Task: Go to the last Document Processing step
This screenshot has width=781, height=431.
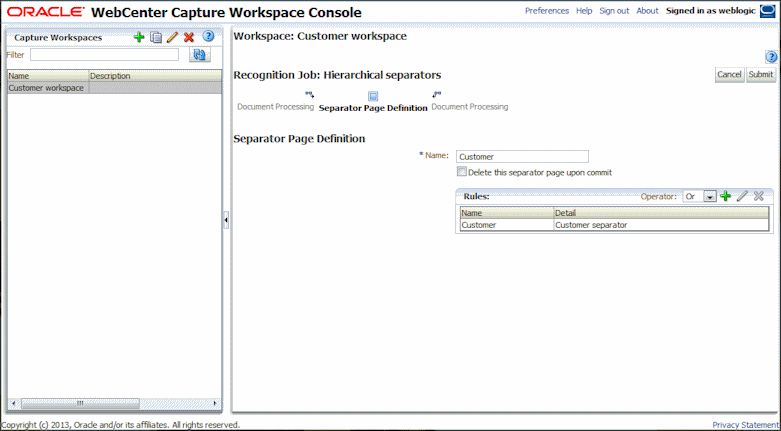Action: [470, 107]
